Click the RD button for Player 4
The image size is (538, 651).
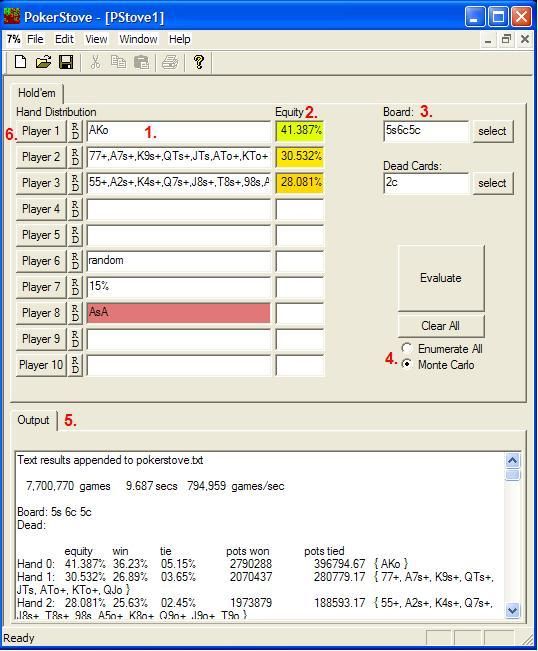[x=75, y=209]
